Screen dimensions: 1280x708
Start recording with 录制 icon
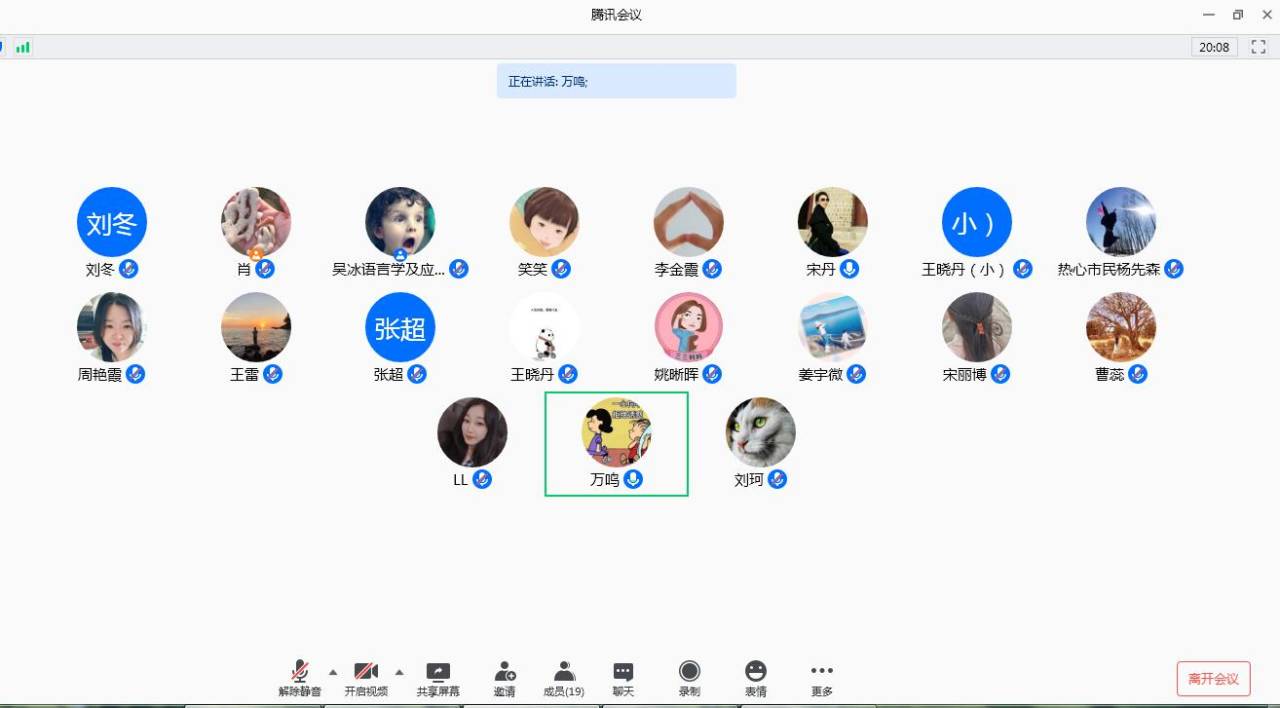(x=689, y=672)
